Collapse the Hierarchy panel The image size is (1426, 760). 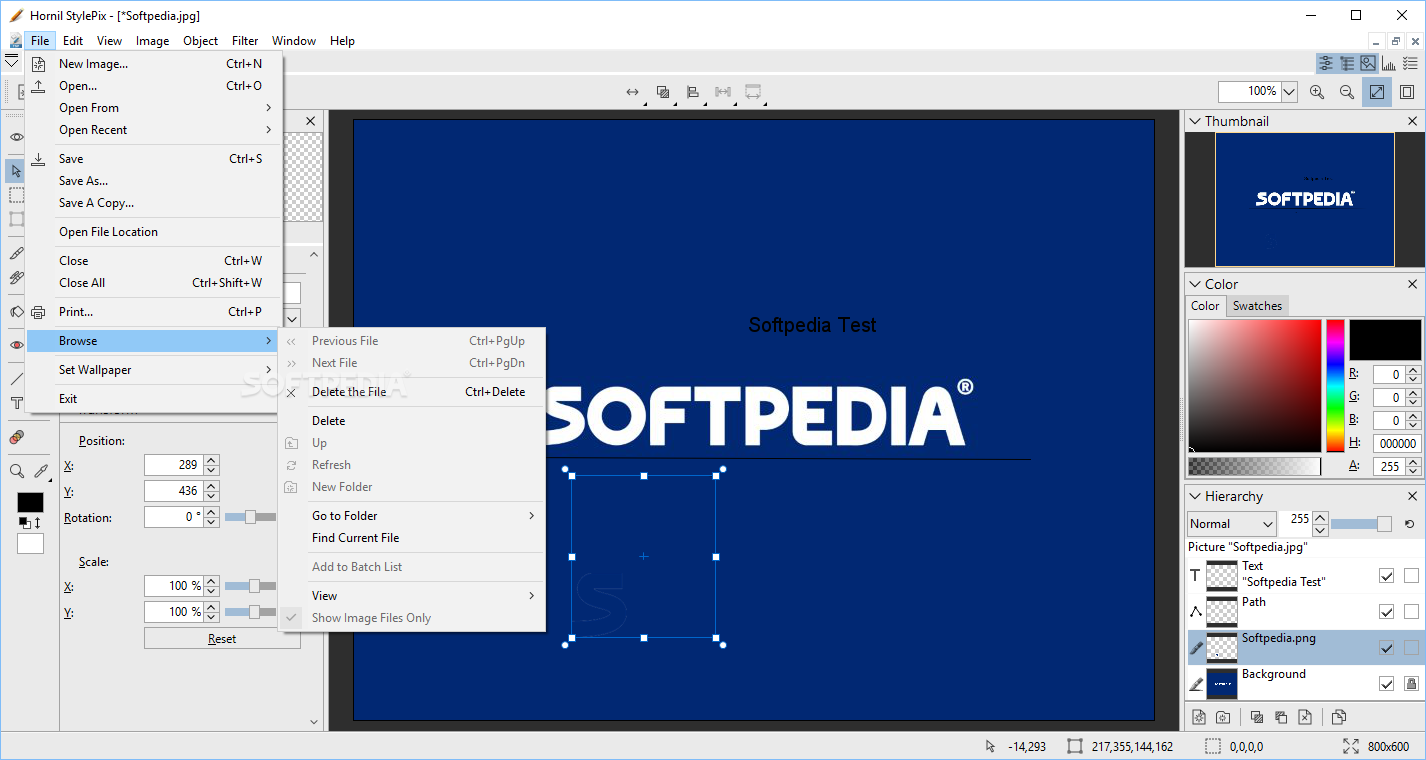tap(1194, 496)
